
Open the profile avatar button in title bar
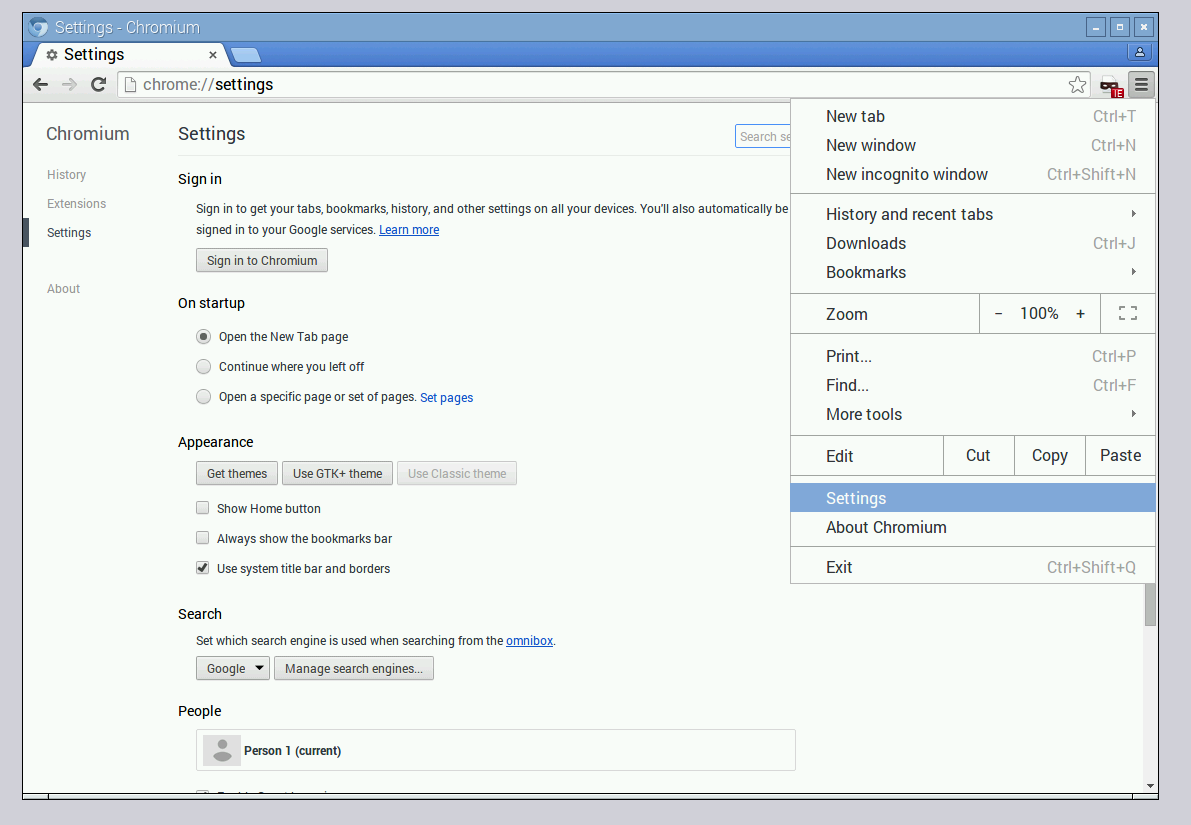1140,52
